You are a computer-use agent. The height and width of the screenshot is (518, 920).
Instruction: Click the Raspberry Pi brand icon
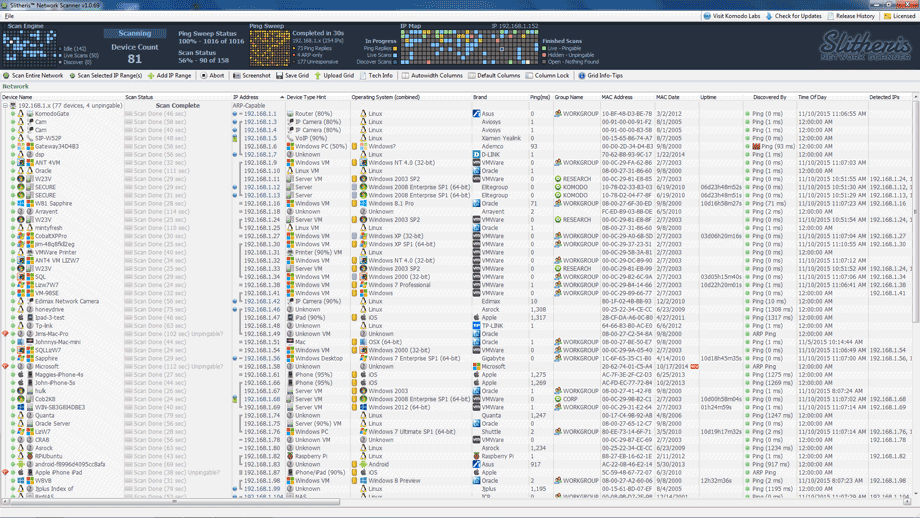click(476, 456)
